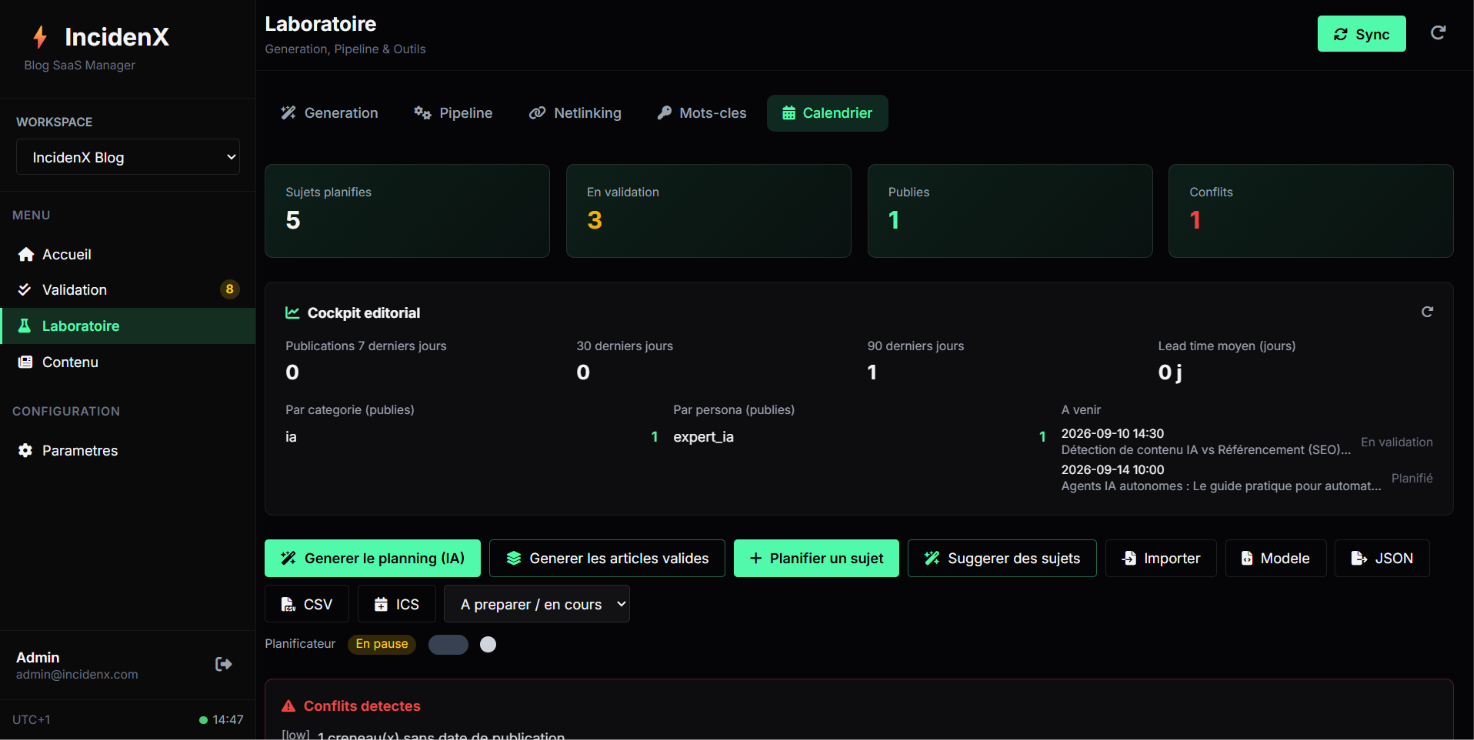Image resolution: width=1474 pixels, height=740 pixels.
Task: Click the Laboratoire flask icon
Action: point(26,326)
